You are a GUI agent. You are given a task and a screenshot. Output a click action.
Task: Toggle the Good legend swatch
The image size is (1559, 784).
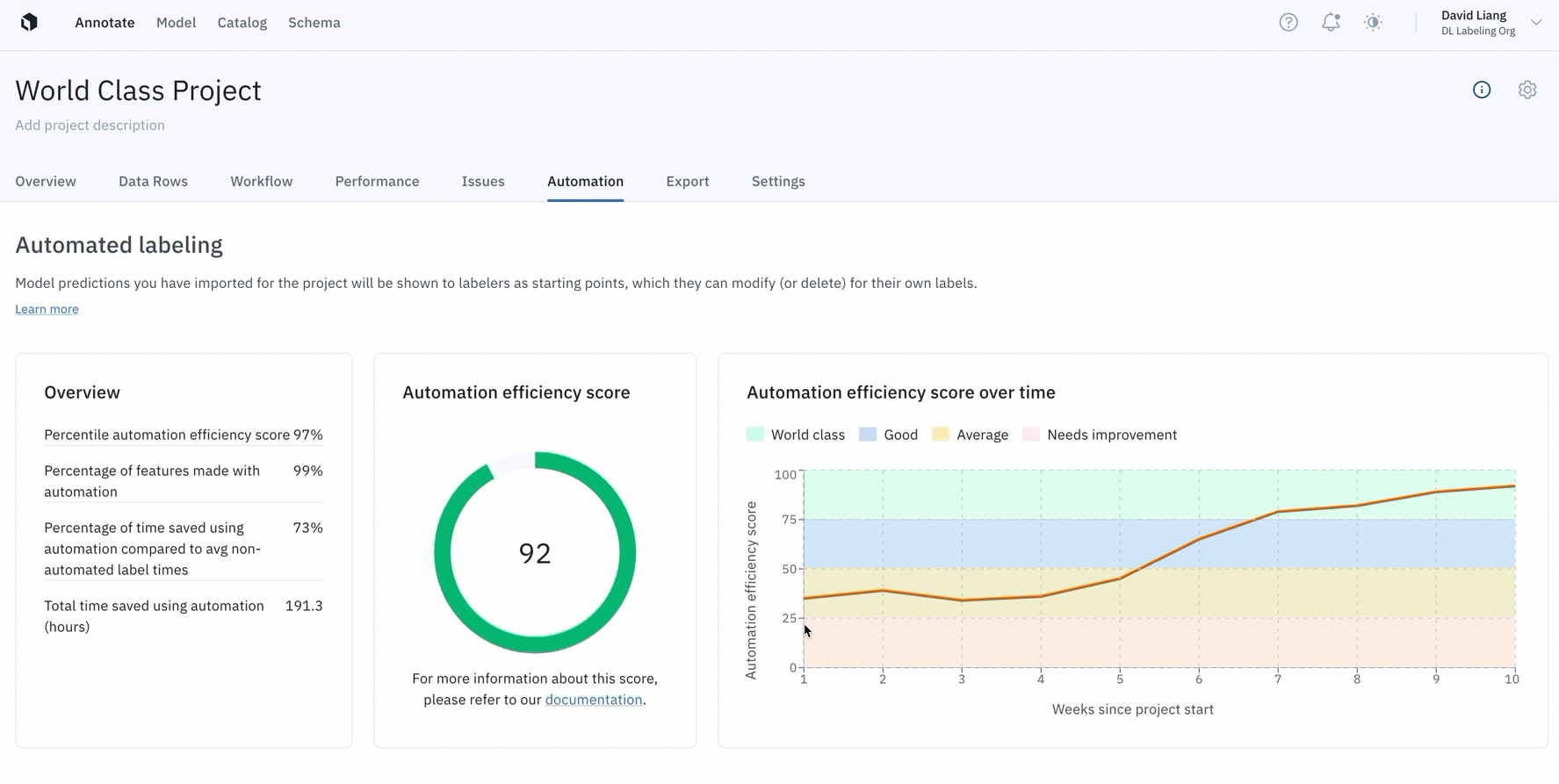point(868,435)
